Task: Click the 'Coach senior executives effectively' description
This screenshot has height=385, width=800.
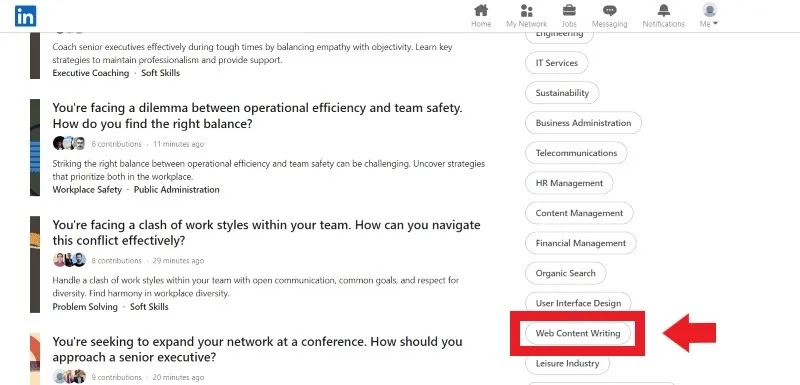Action: [253, 54]
